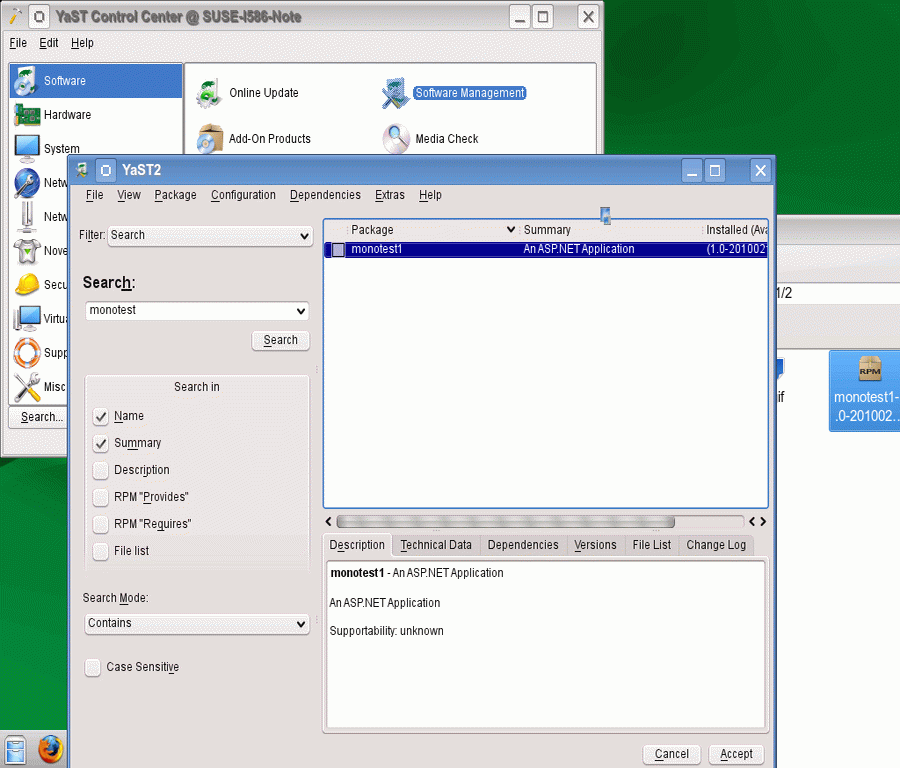The width and height of the screenshot is (900, 768).
Task: Click the right scroll arrow of package list
Action: click(763, 522)
